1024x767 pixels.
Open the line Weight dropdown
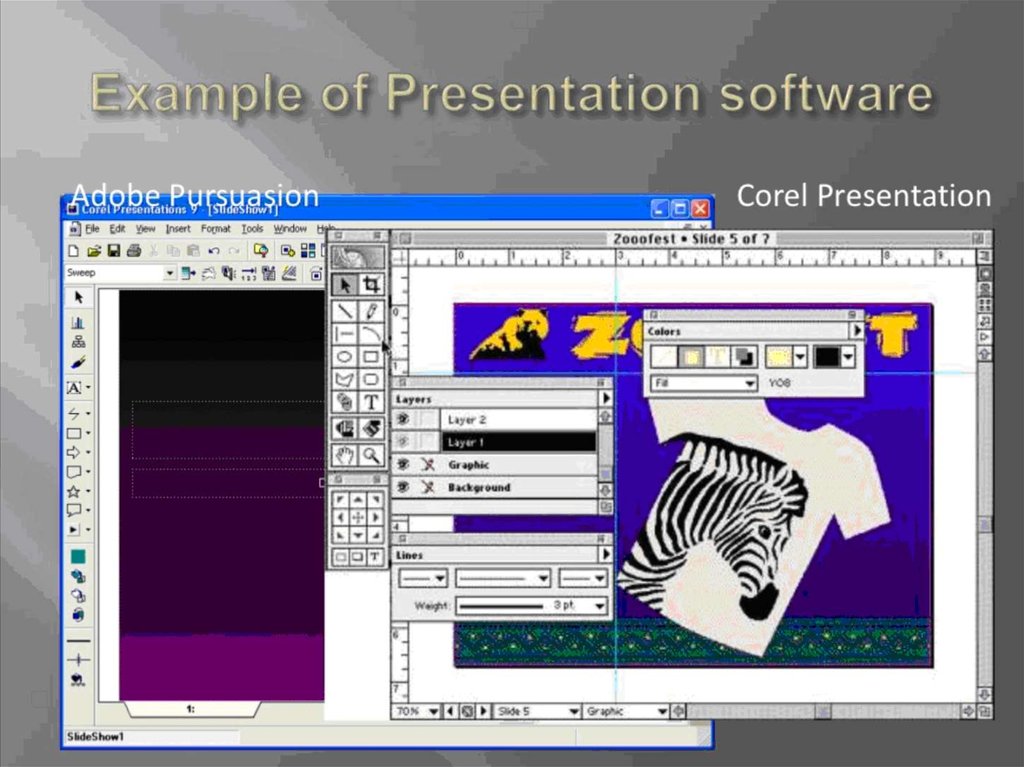tap(599, 606)
